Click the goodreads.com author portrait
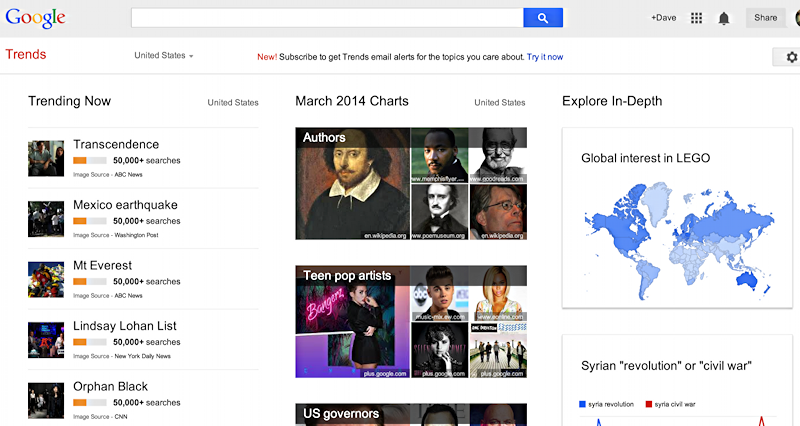800x426 pixels. pyautogui.click(x=498, y=155)
